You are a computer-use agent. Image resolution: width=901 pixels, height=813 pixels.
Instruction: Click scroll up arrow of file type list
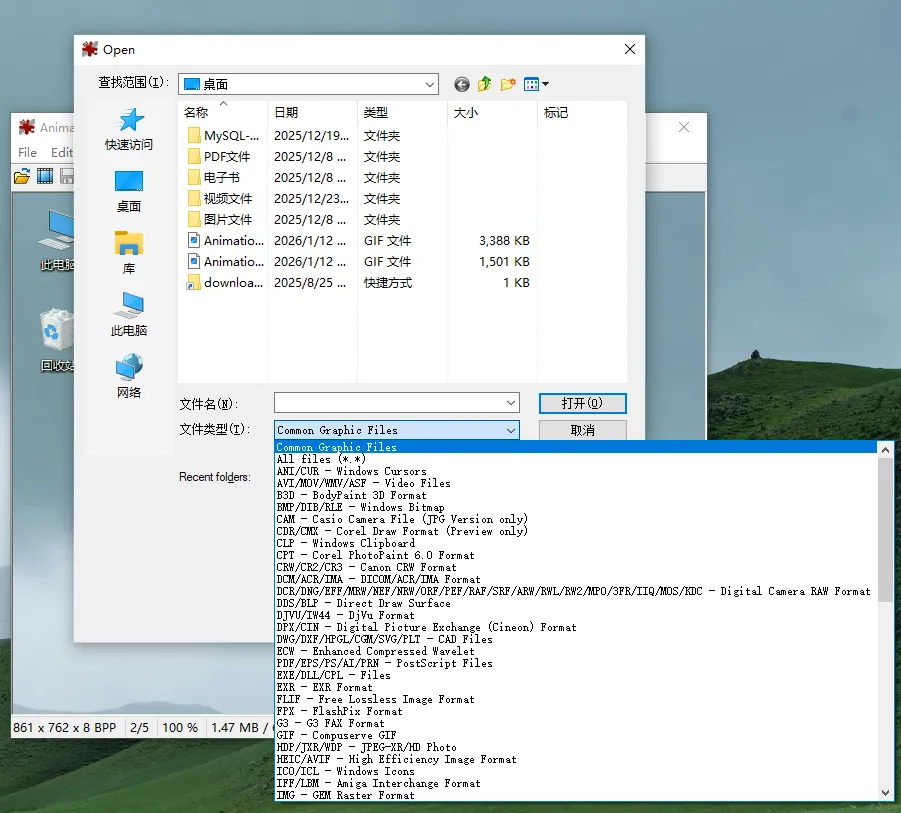click(885, 450)
